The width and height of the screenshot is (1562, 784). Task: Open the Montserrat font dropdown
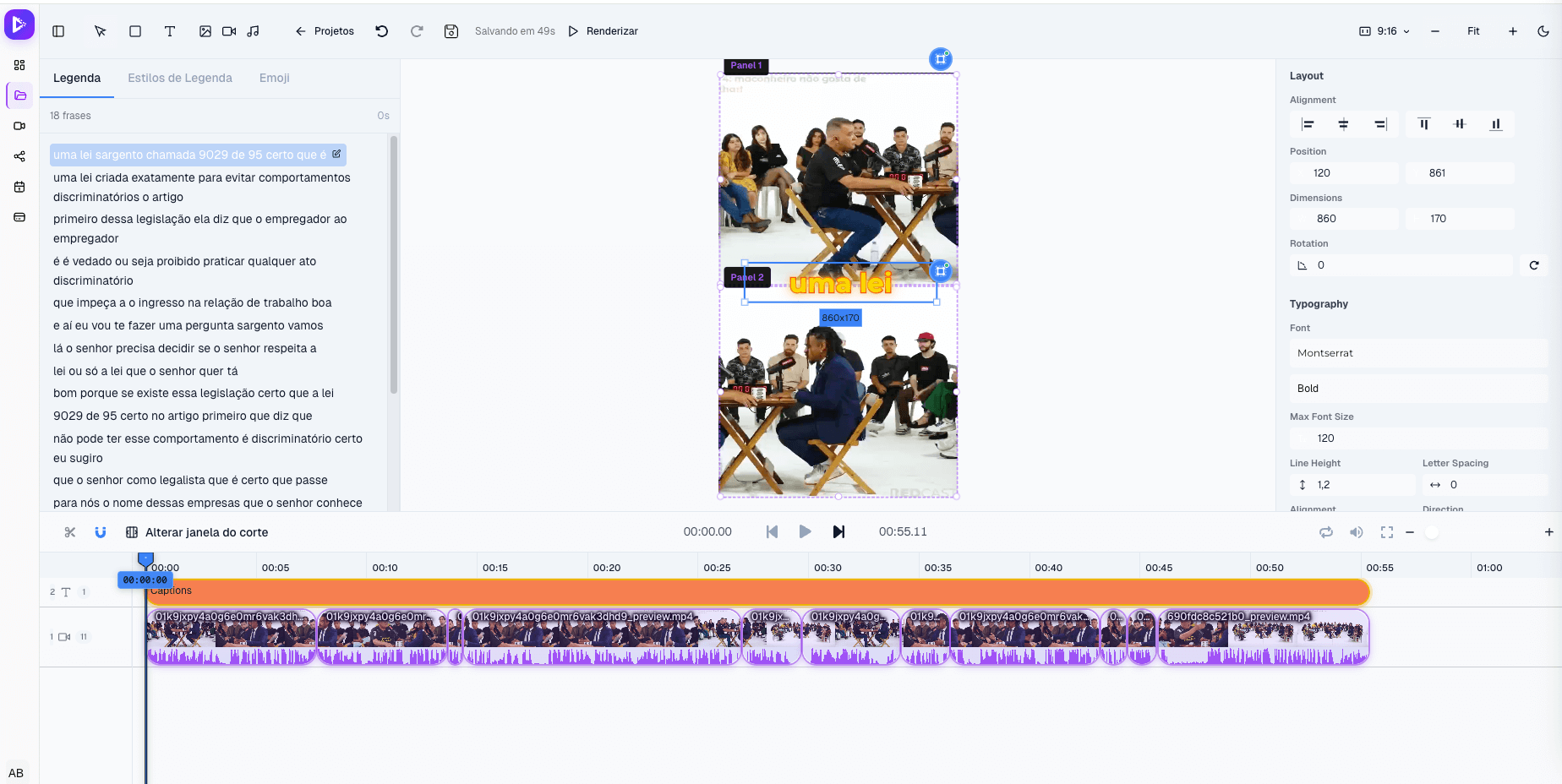1417,353
